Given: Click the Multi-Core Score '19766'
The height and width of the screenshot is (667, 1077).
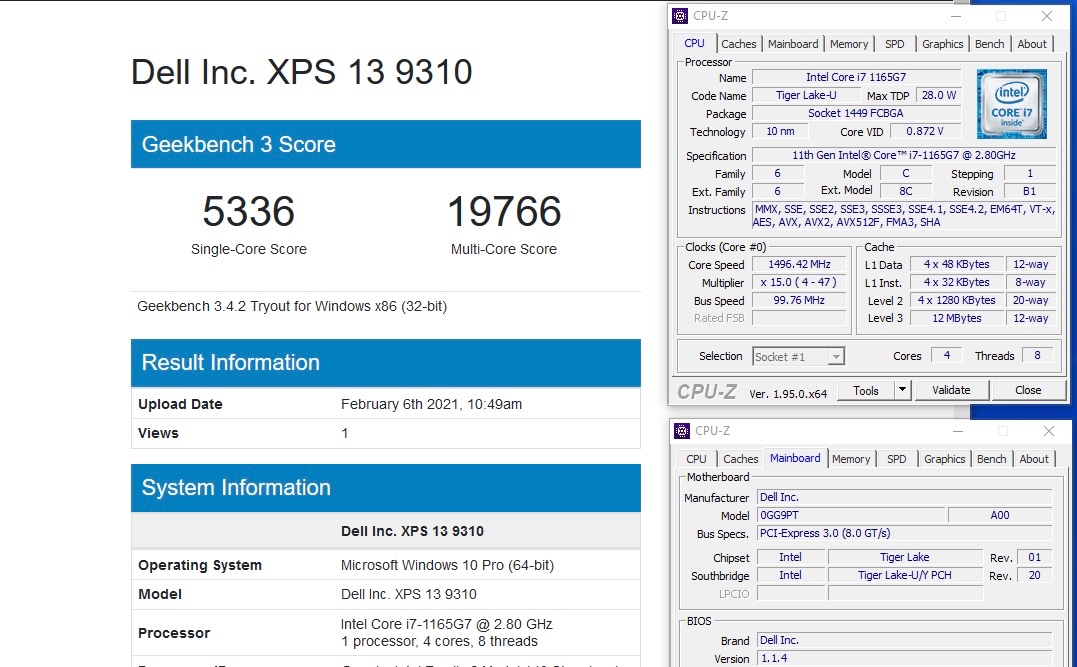Looking at the screenshot, I should pos(504,211).
